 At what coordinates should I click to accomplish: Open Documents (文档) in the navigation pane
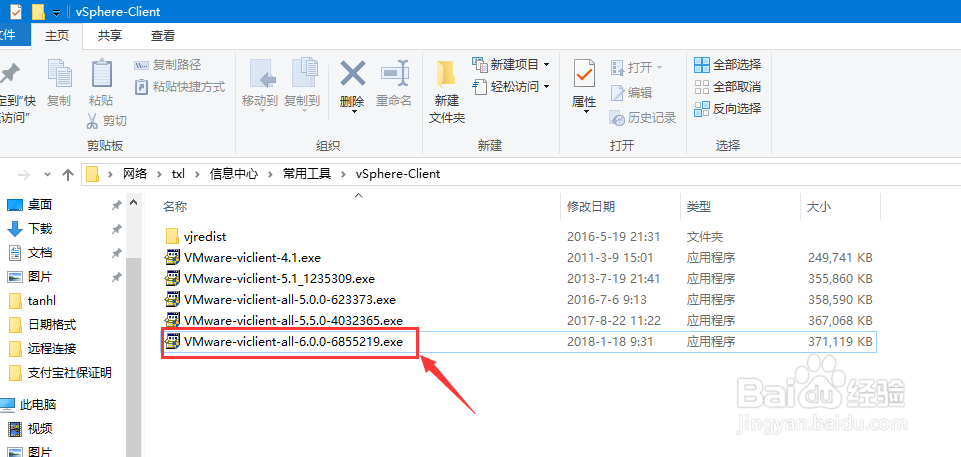(x=40, y=253)
